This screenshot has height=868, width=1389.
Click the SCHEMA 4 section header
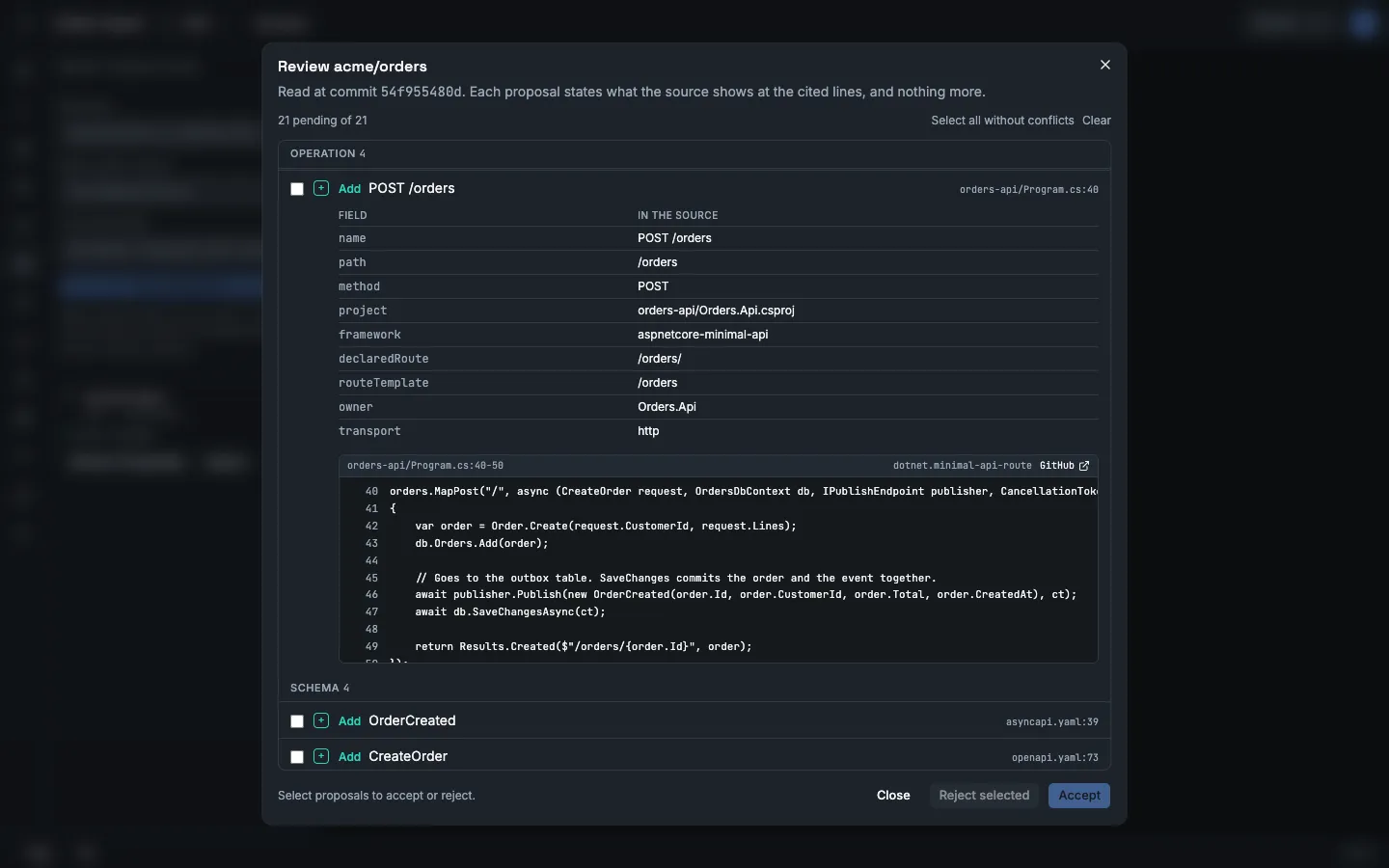[x=694, y=688]
